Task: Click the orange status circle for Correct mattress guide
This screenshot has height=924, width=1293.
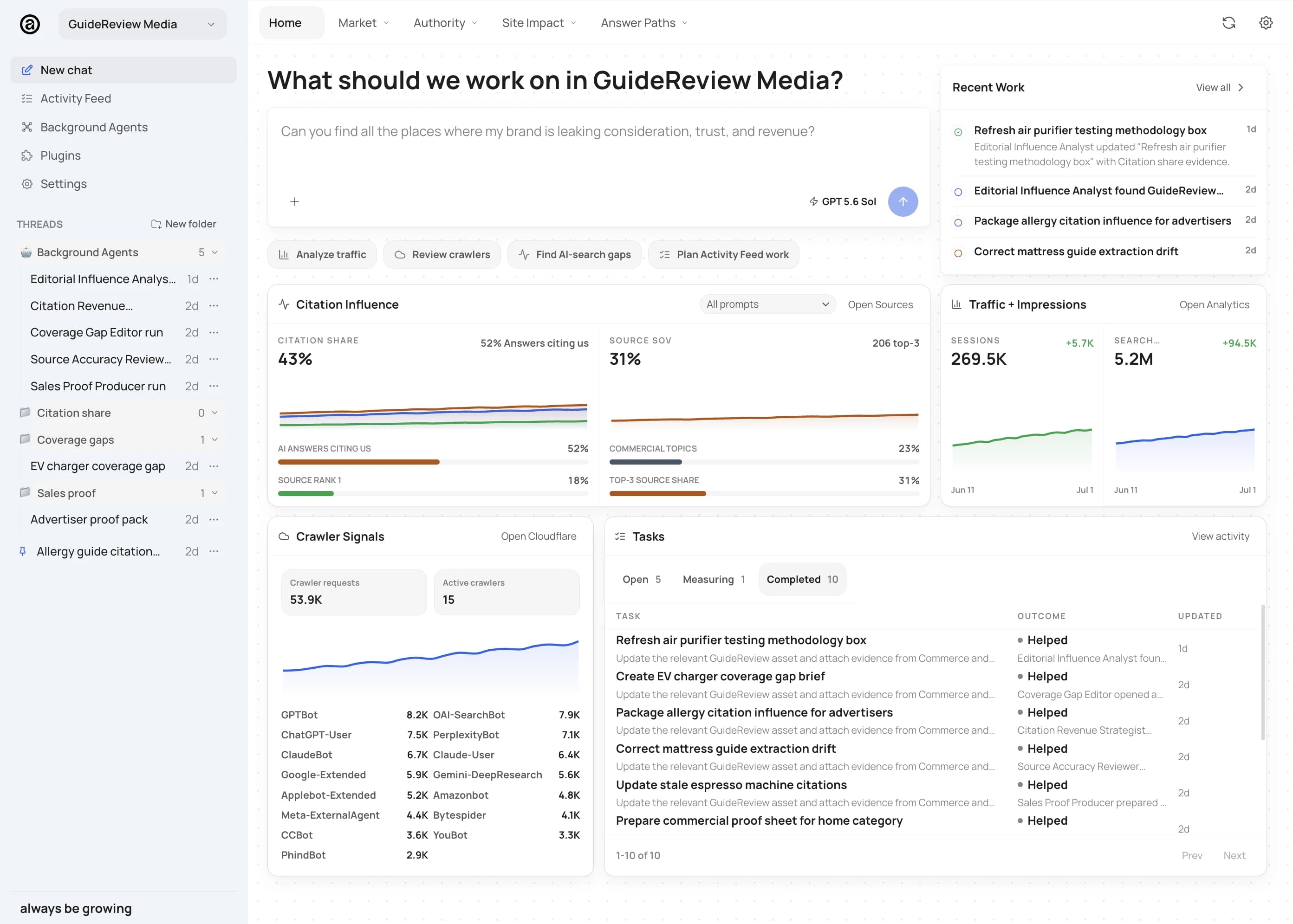Action: pyautogui.click(x=958, y=253)
